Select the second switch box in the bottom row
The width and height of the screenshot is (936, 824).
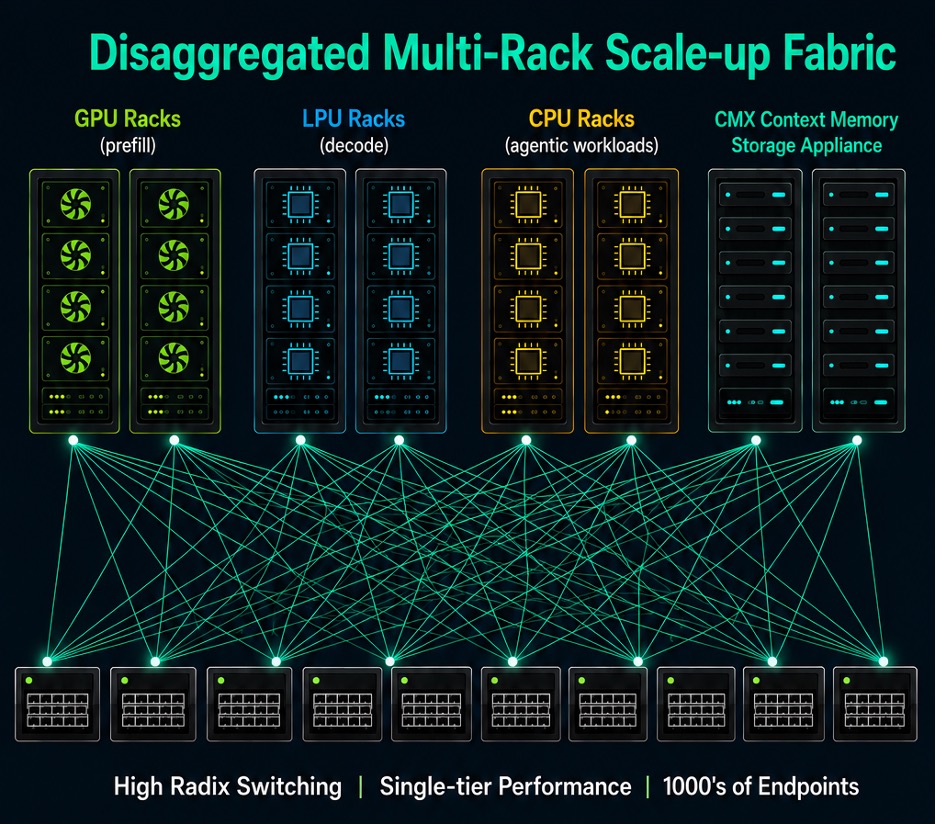pos(153,704)
